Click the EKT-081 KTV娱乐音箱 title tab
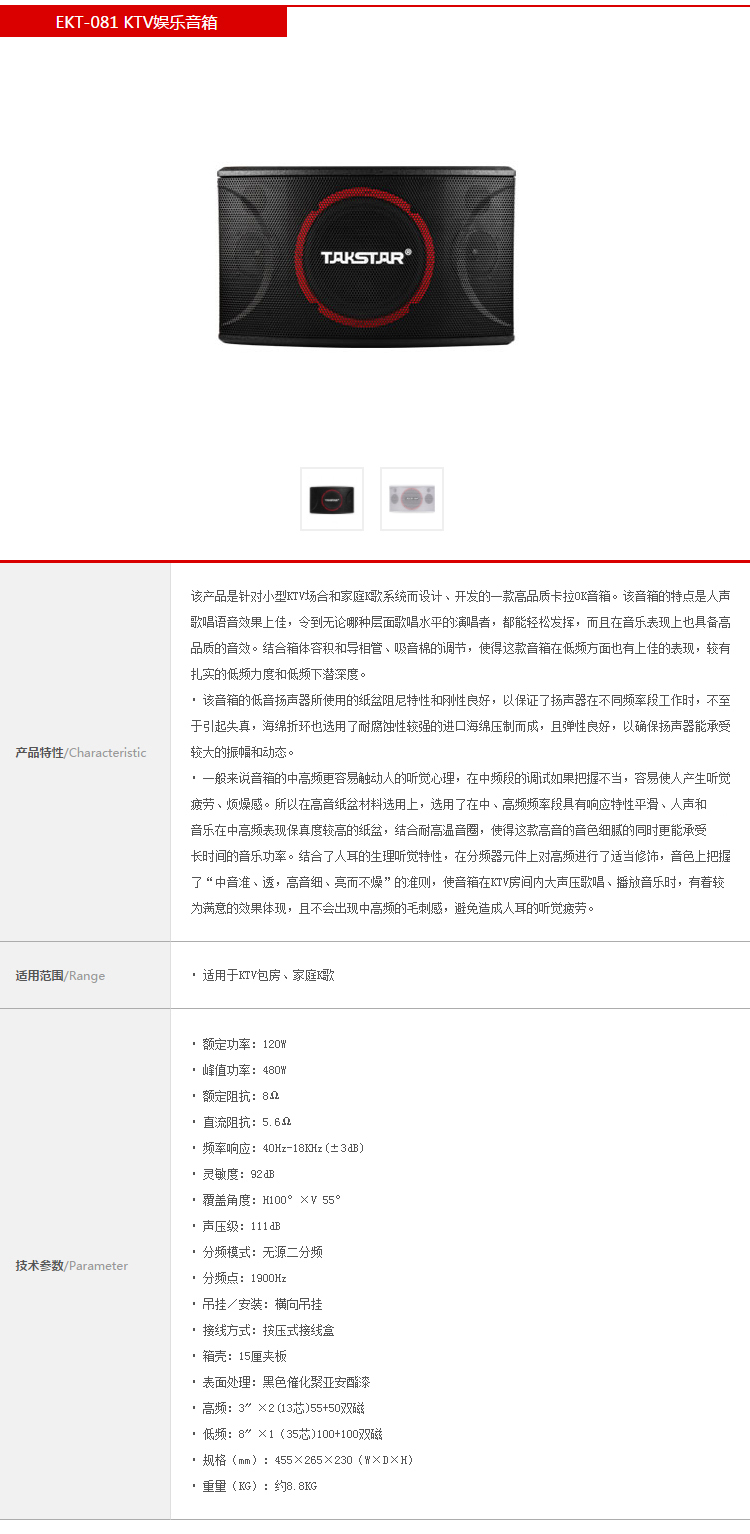Viewport: 750px width, 1534px height. pos(143,22)
